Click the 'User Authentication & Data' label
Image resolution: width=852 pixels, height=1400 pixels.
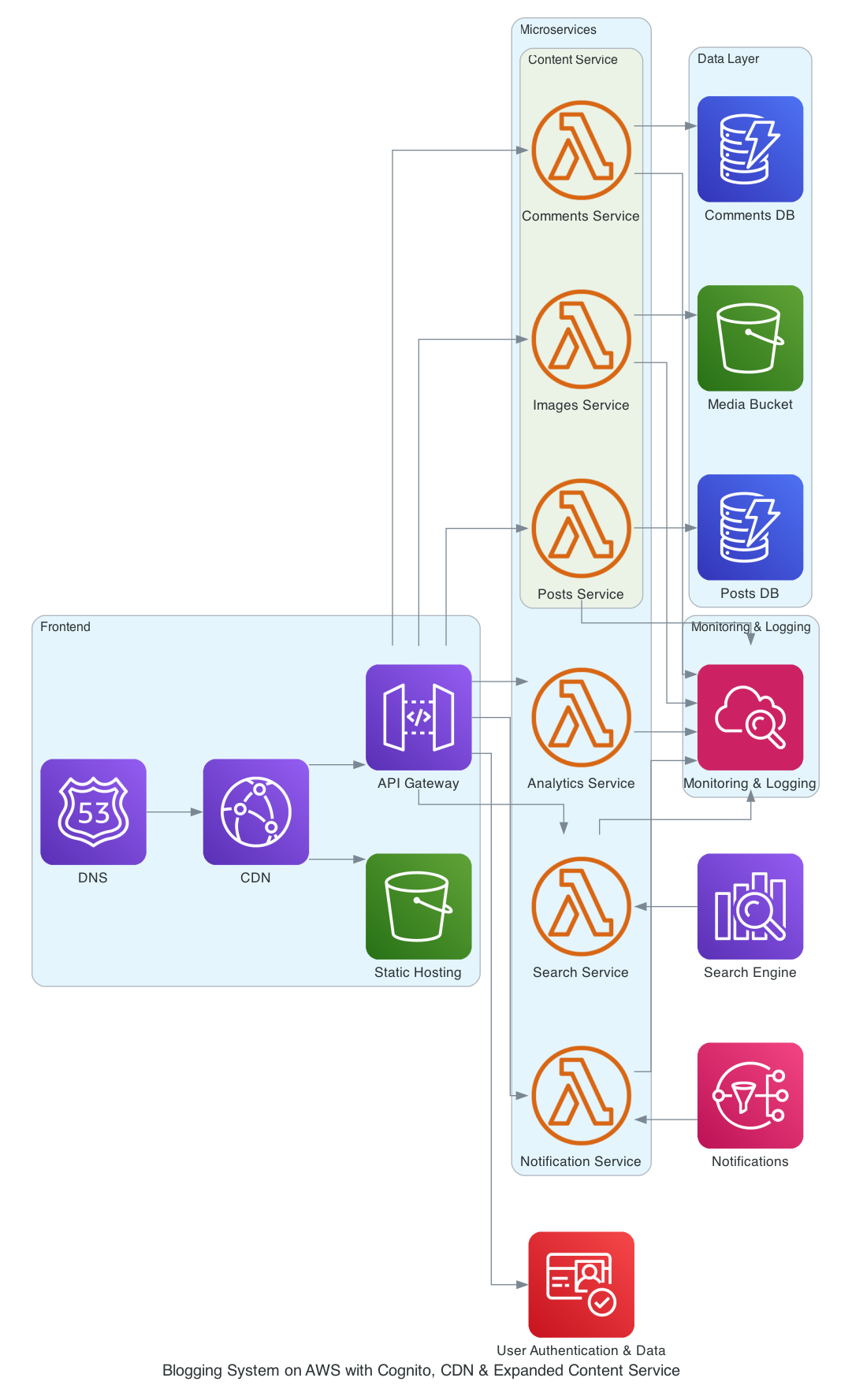pyautogui.click(x=581, y=1350)
